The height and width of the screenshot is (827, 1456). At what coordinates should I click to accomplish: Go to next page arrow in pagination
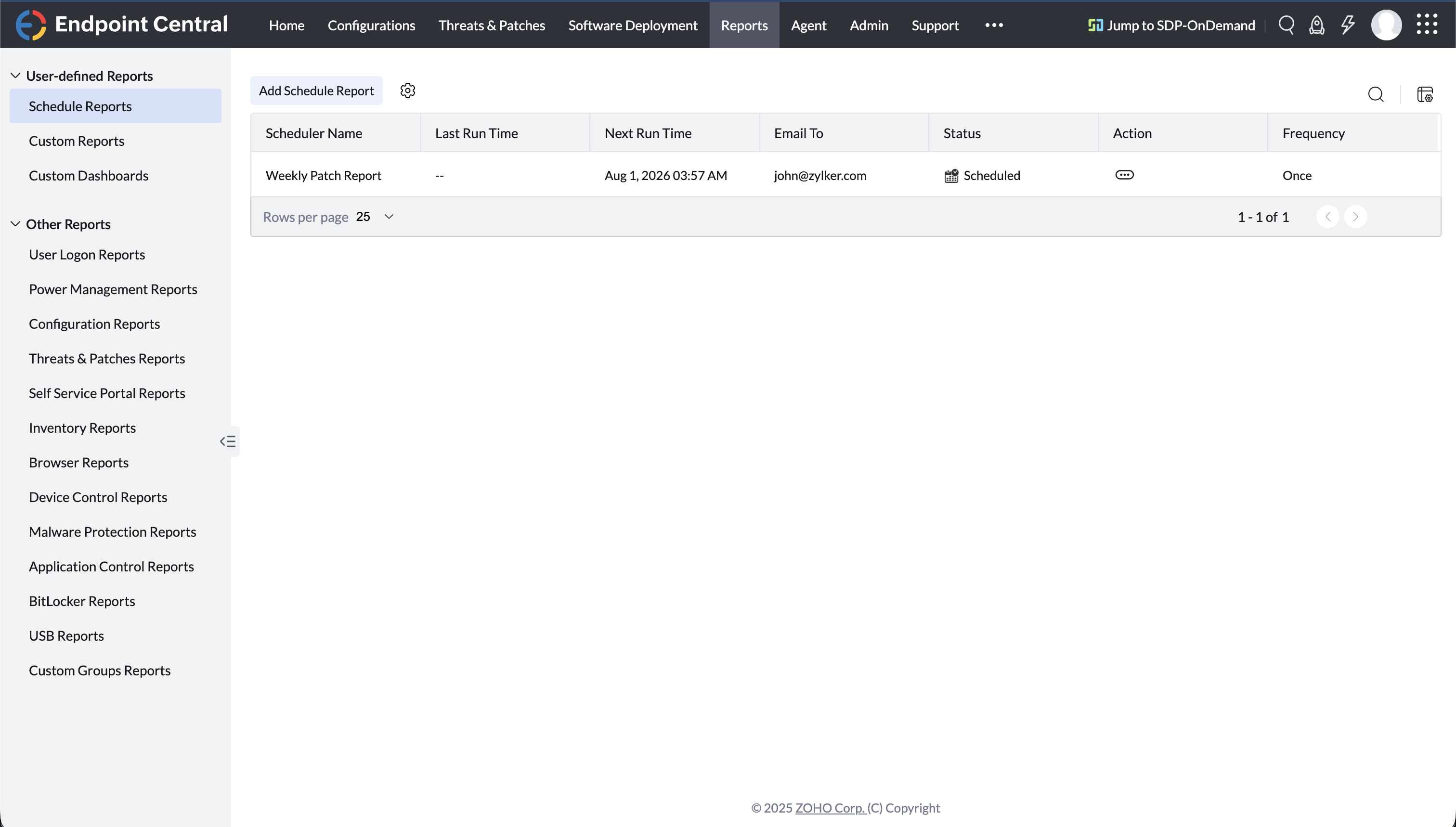tap(1355, 217)
